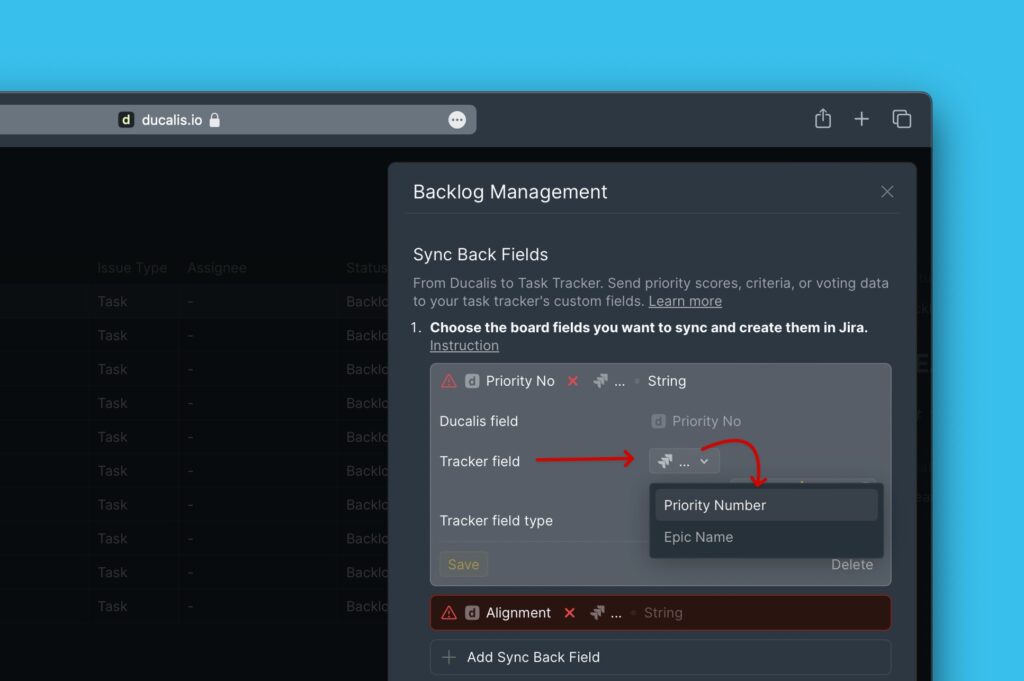Click the browser Share icon
The width and height of the screenshot is (1024, 681).
tap(822, 119)
